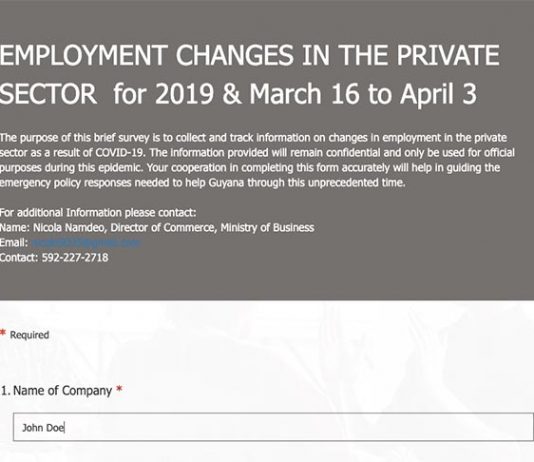Viewport: 534px width, 462px height.
Task: Click the 2019 year in the title
Action: pyautogui.click(x=185, y=94)
